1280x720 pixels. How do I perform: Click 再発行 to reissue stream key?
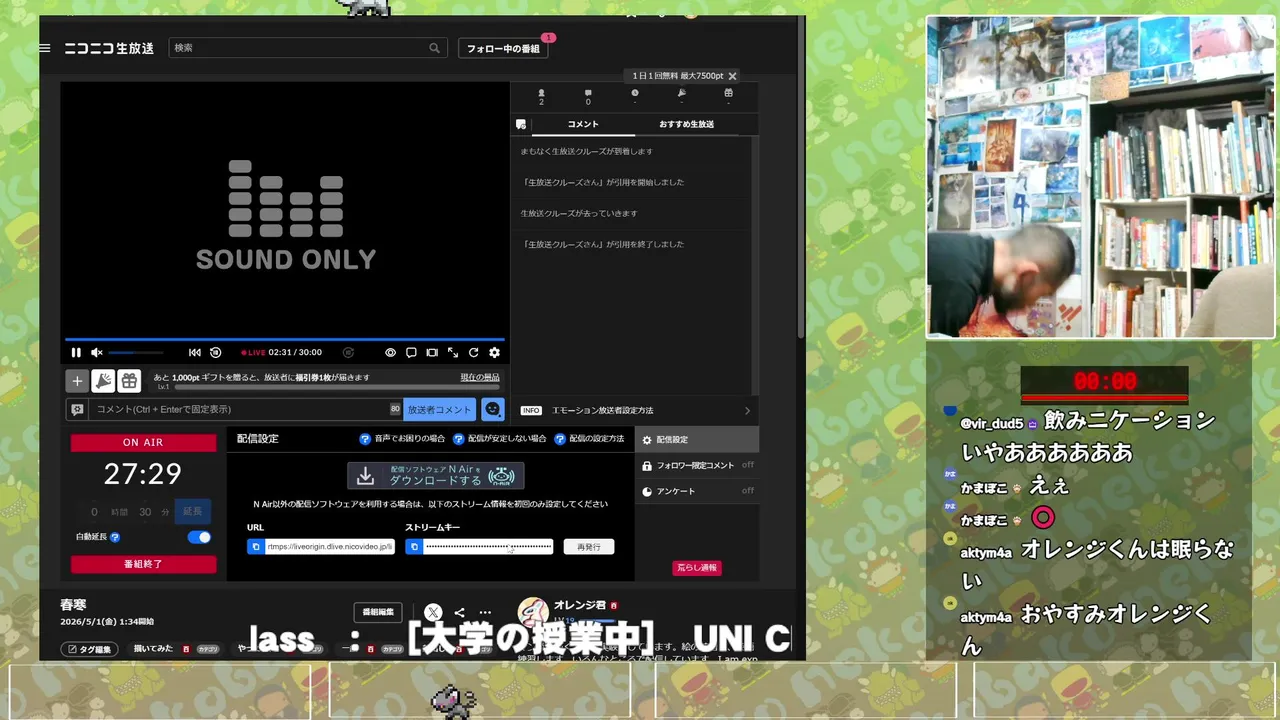[x=589, y=547]
